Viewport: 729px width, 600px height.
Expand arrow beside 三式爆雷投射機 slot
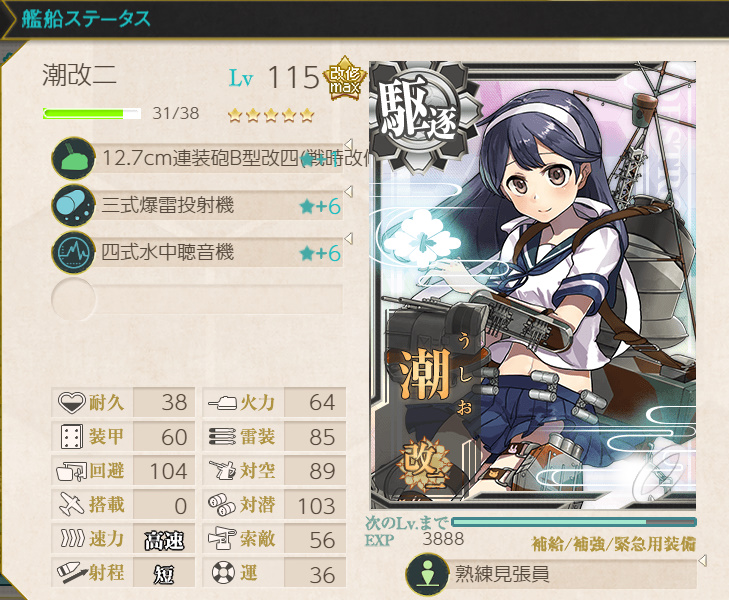349,191
